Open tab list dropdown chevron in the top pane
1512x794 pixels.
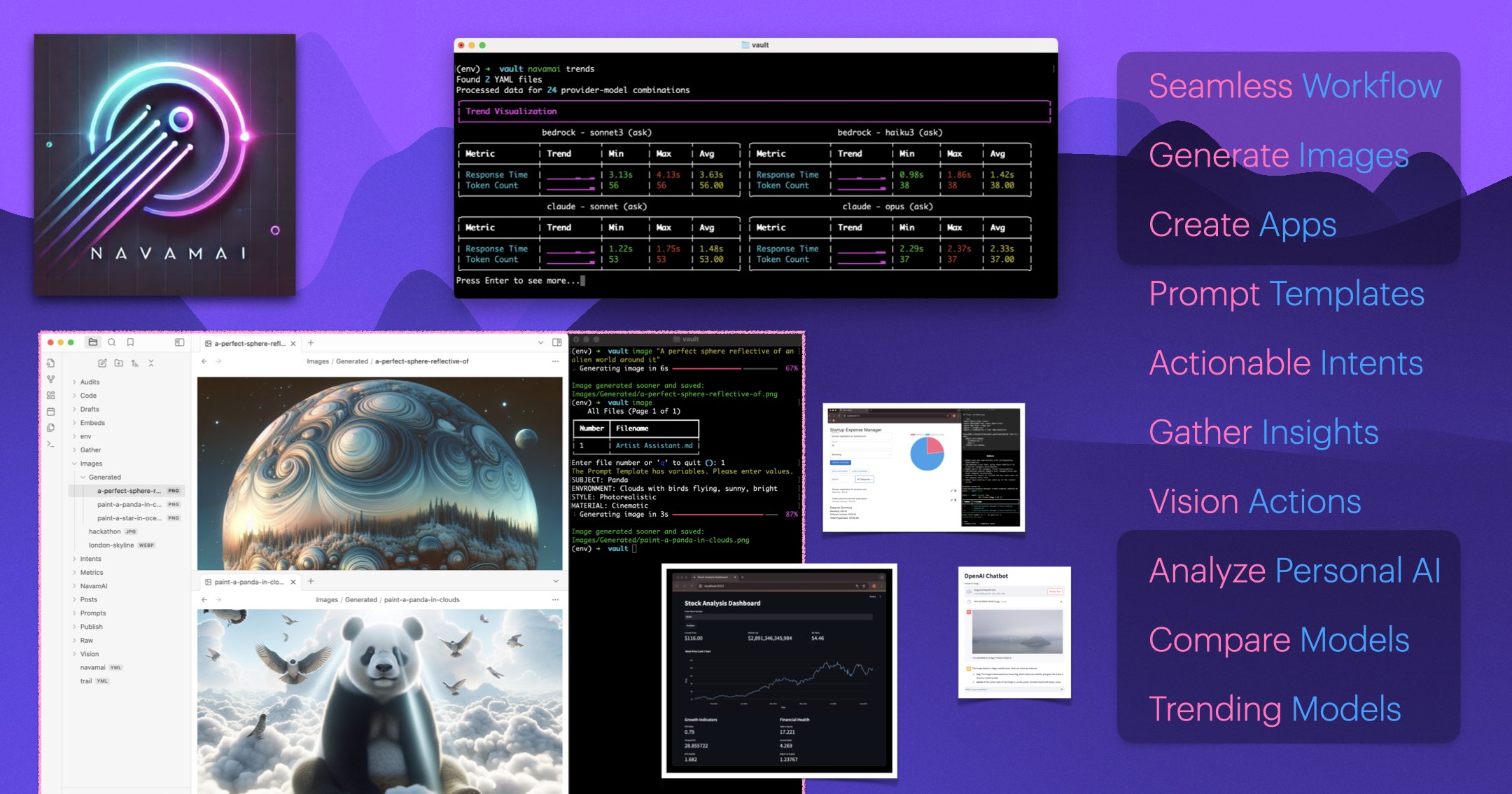pos(540,343)
